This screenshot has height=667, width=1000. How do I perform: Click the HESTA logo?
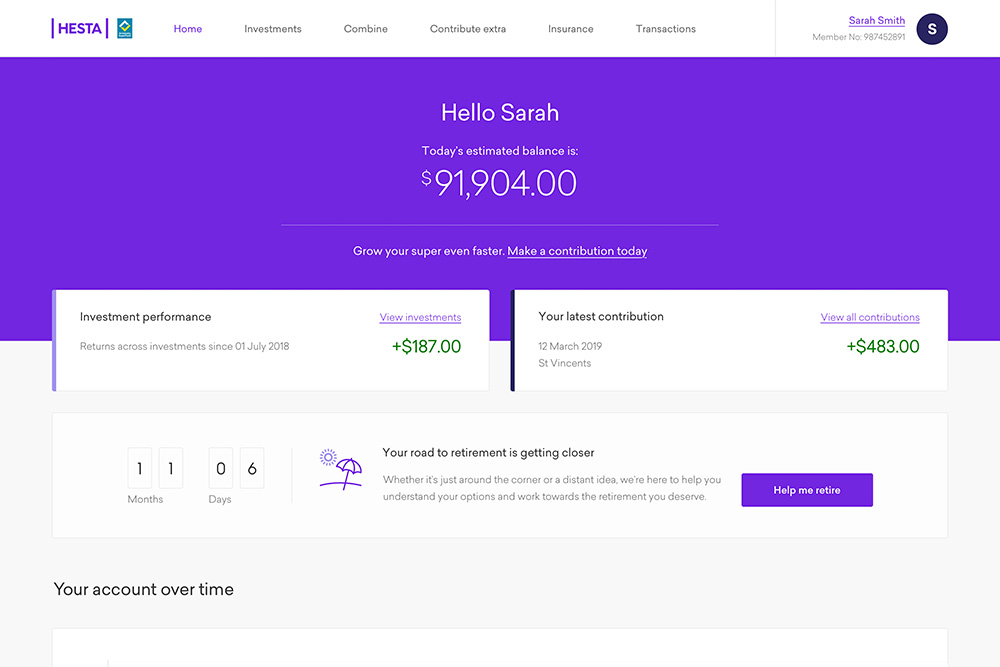[x=79, y=28]
